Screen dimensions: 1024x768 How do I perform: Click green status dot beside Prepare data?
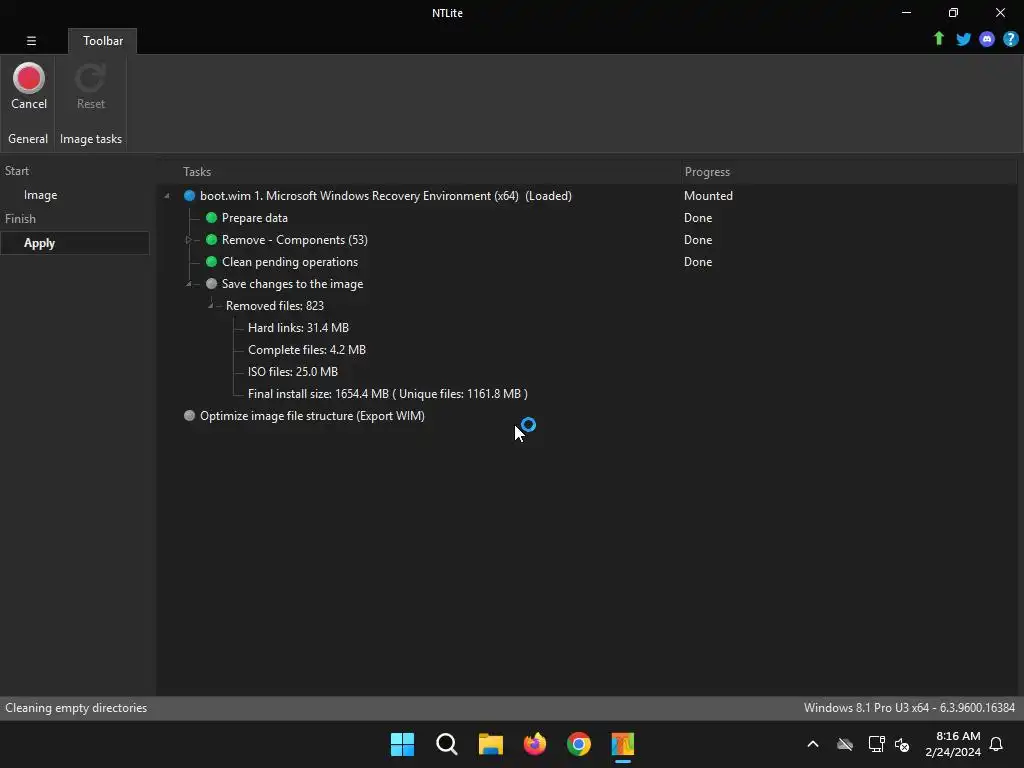point(211,217)
